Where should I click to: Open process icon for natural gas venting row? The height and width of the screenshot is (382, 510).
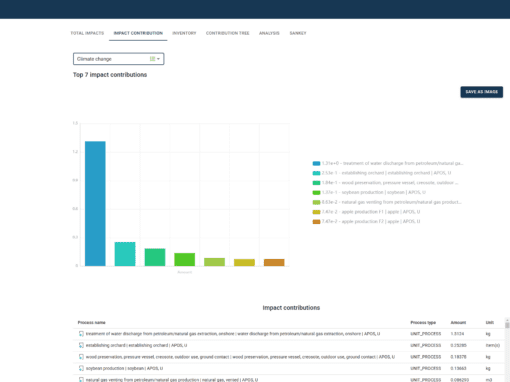(x=81, y=380)
